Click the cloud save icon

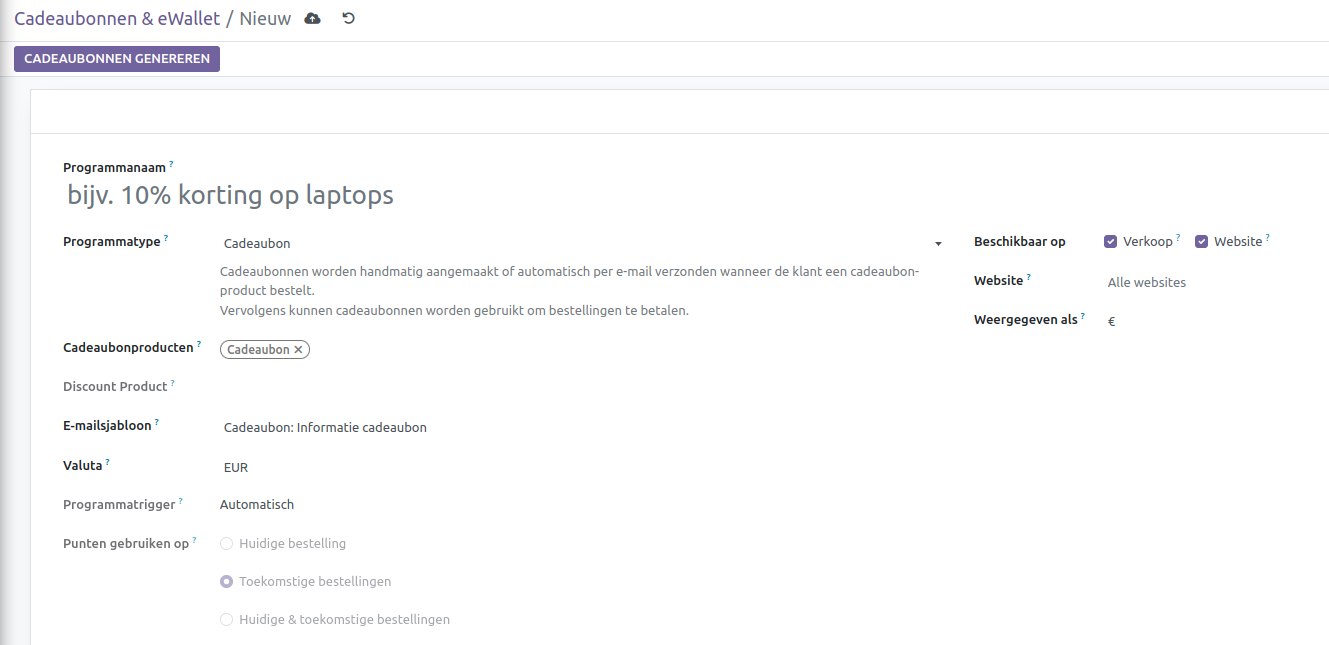[313, 18]
